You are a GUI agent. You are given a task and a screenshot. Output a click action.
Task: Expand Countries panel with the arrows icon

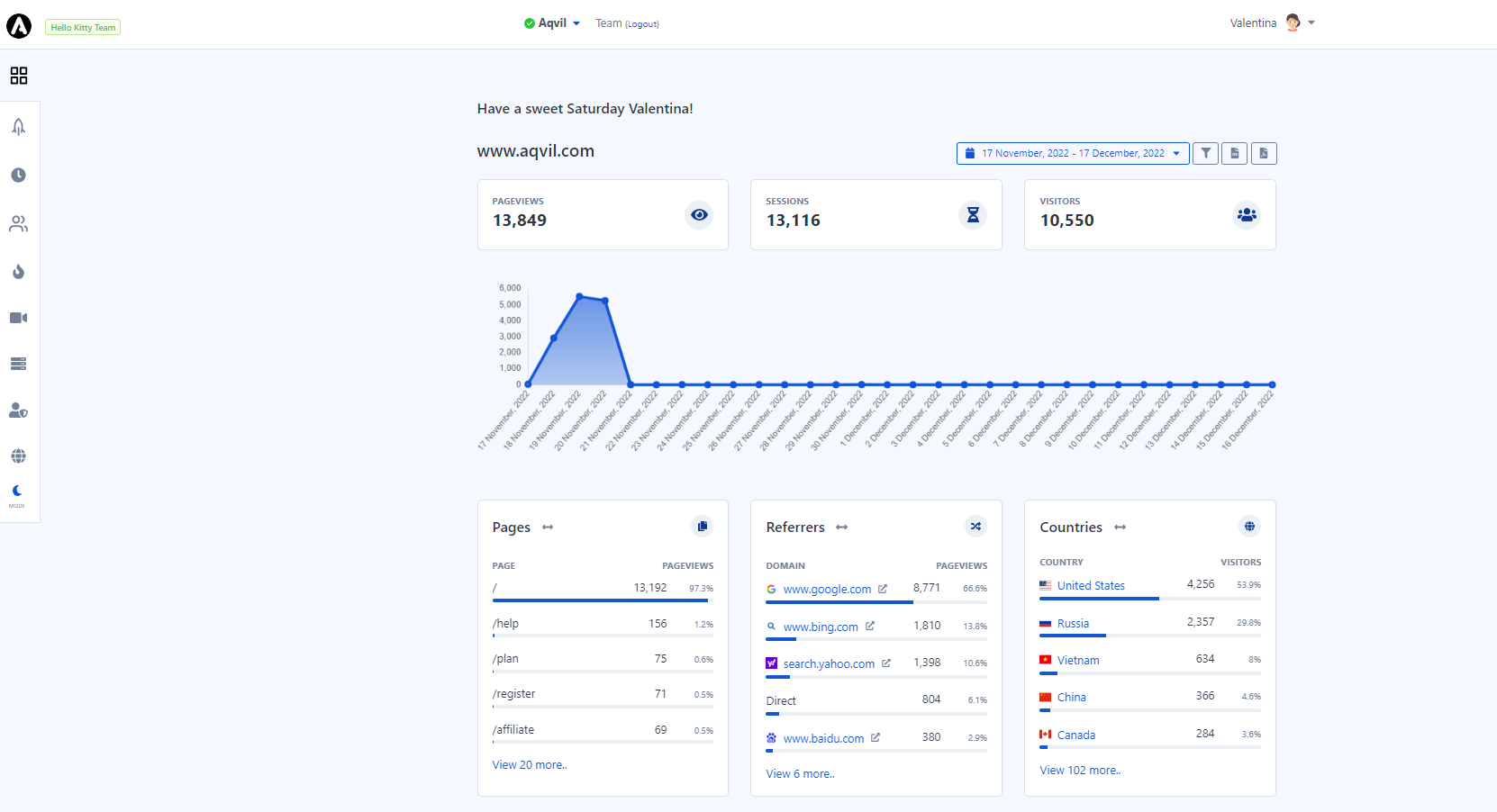(1120, 528)
